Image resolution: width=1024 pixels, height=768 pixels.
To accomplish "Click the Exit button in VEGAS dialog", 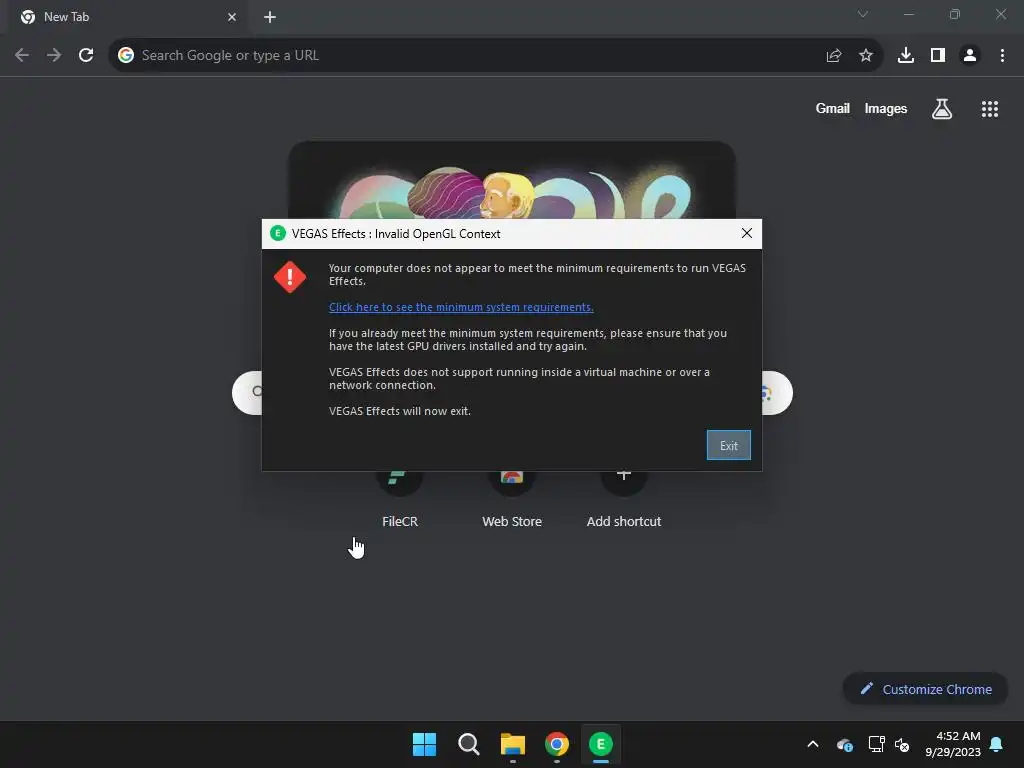I will tap(728, 445).
